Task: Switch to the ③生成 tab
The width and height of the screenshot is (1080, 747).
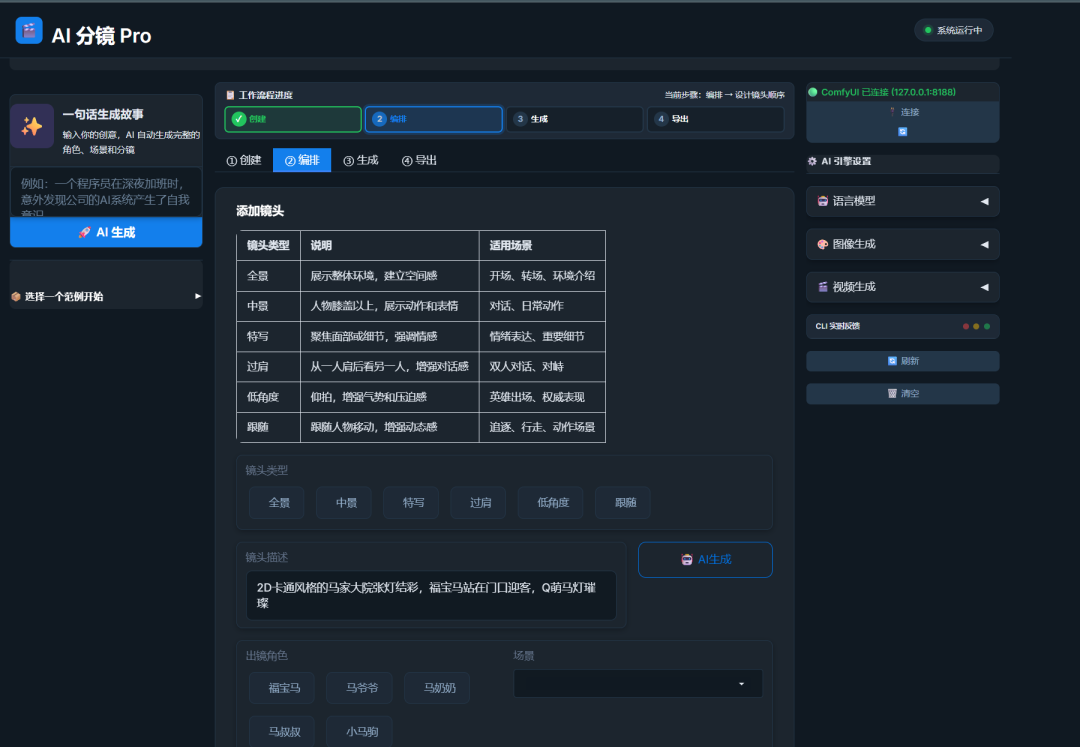Action: 360,160
